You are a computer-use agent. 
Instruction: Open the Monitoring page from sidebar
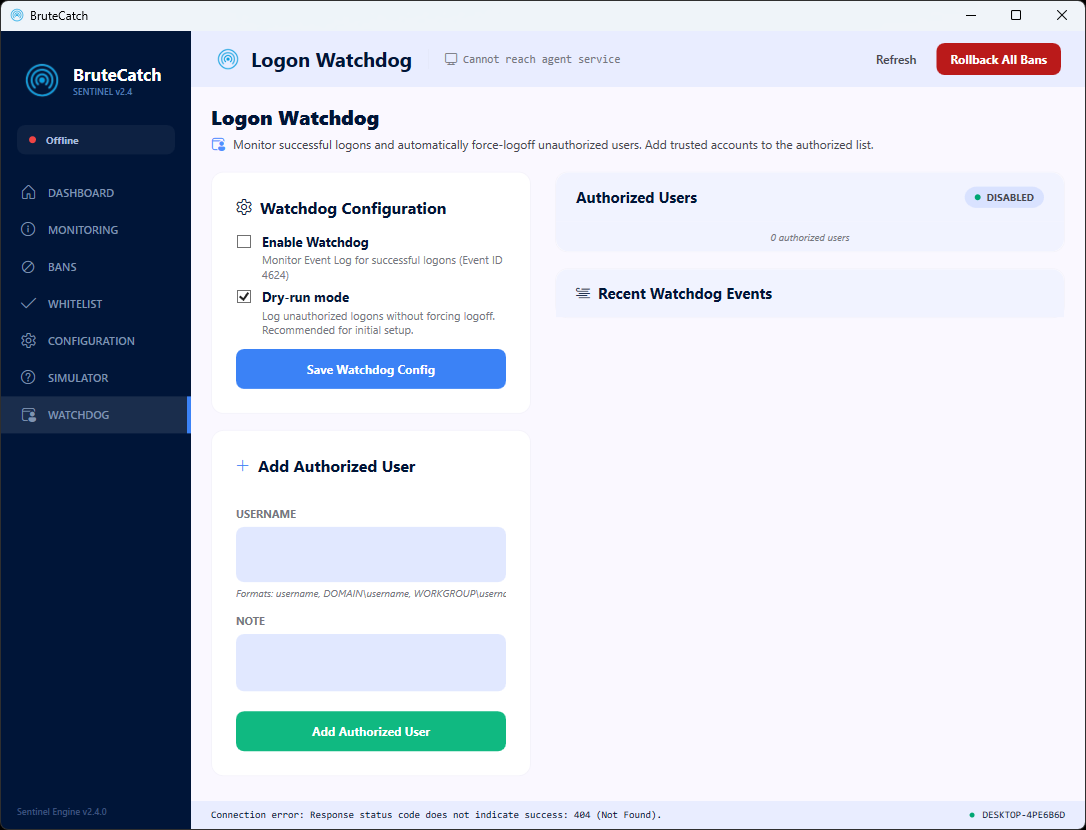pos(83,230)
